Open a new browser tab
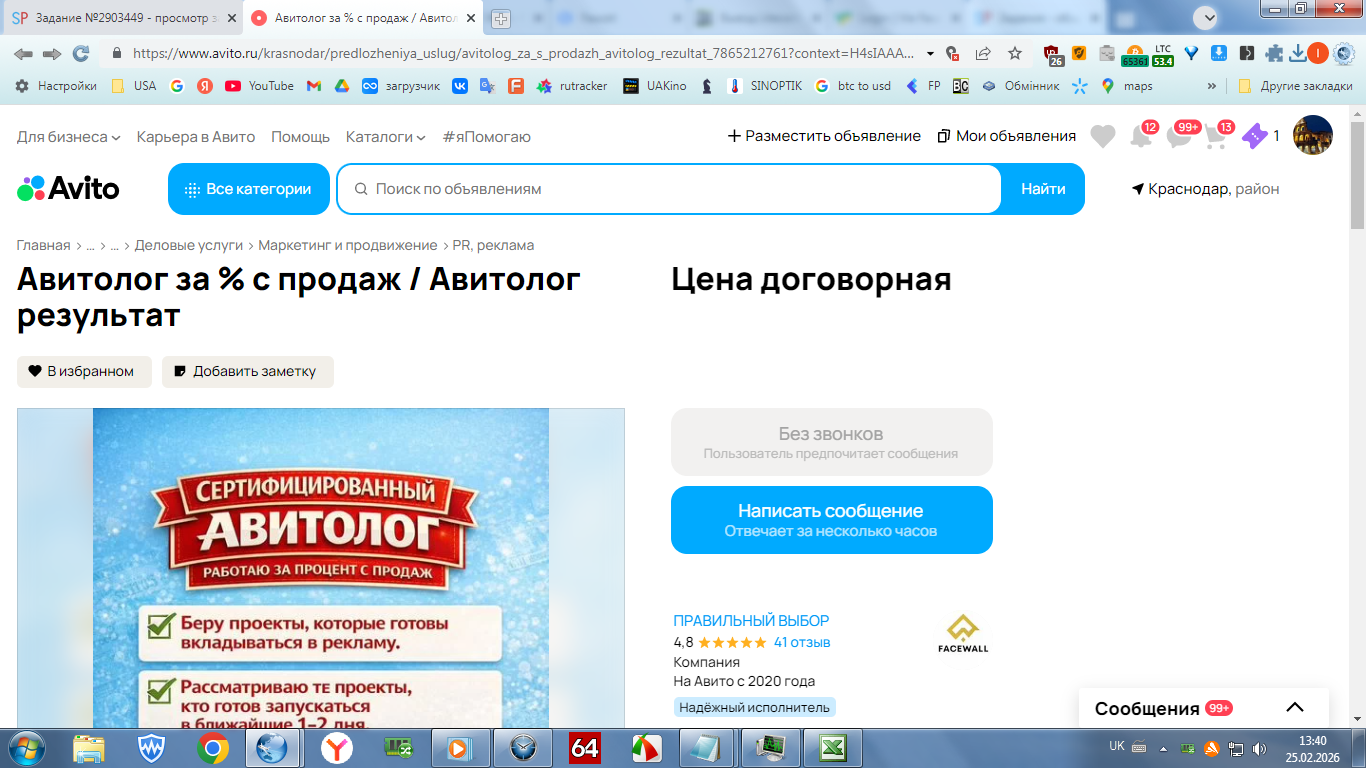 (x=501, y=19)
